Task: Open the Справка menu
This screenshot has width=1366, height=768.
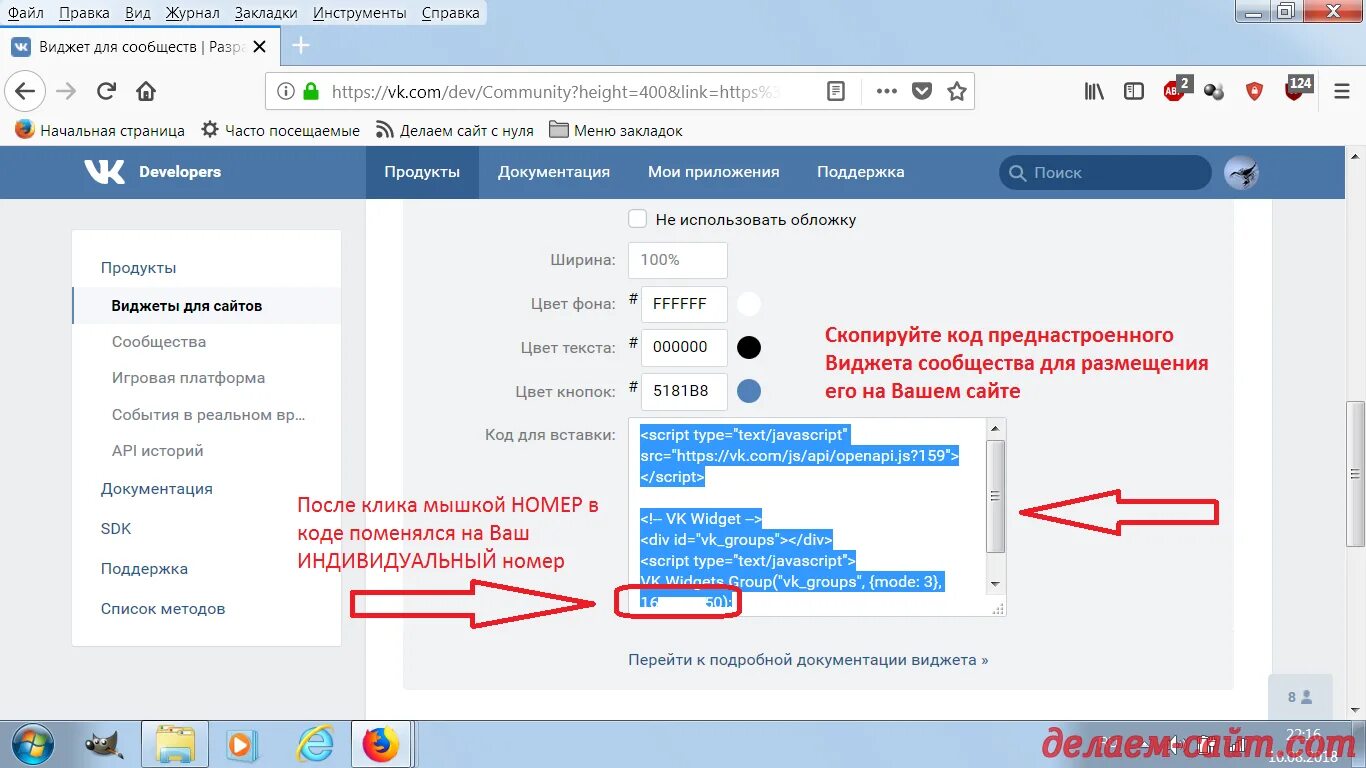Action: tap(450, 13)
